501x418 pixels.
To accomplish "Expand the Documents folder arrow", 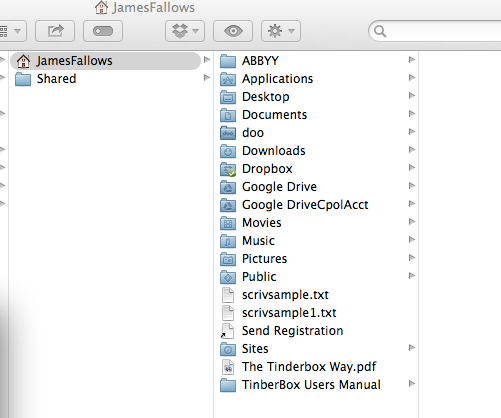I will tap(412, 114).
